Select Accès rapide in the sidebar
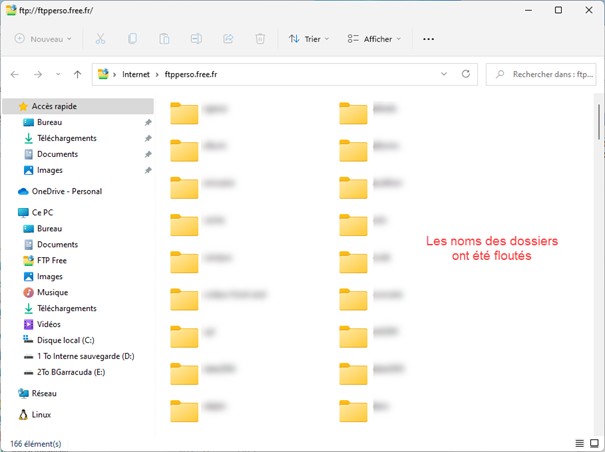The height and width of the screenshot is (452, 605). [x=78, y=106]
